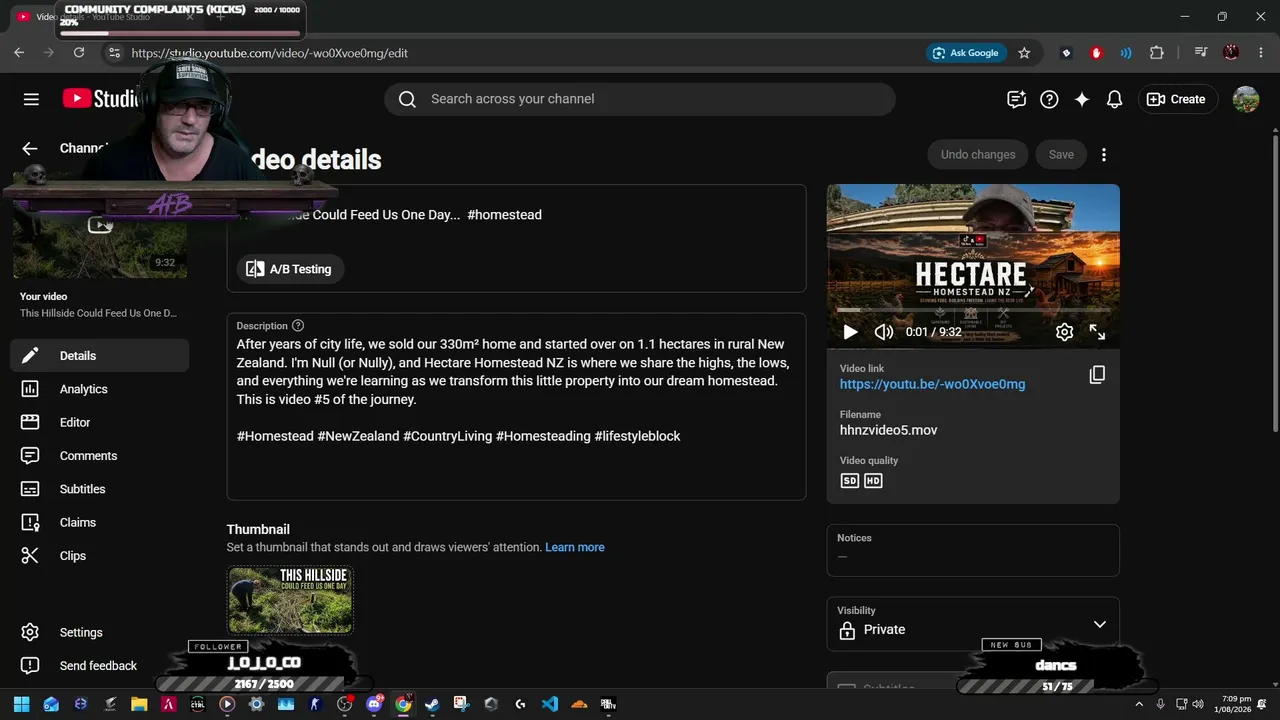Focus the Search across your channel field
This screenshot has height=720, width=1280.
[640, 99]
